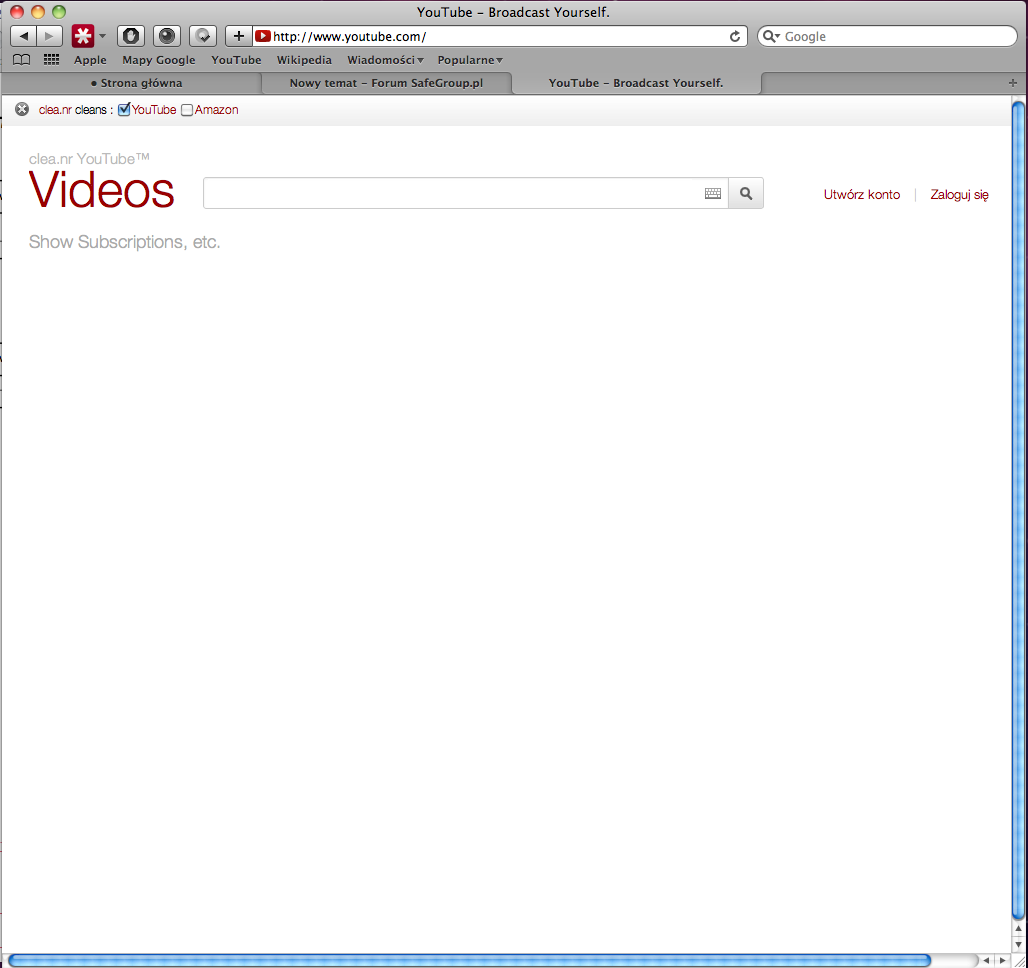Click the vertical scrollbar thumb
The width and height of the screenshot is (1028, 968).
pos(1019,510)
